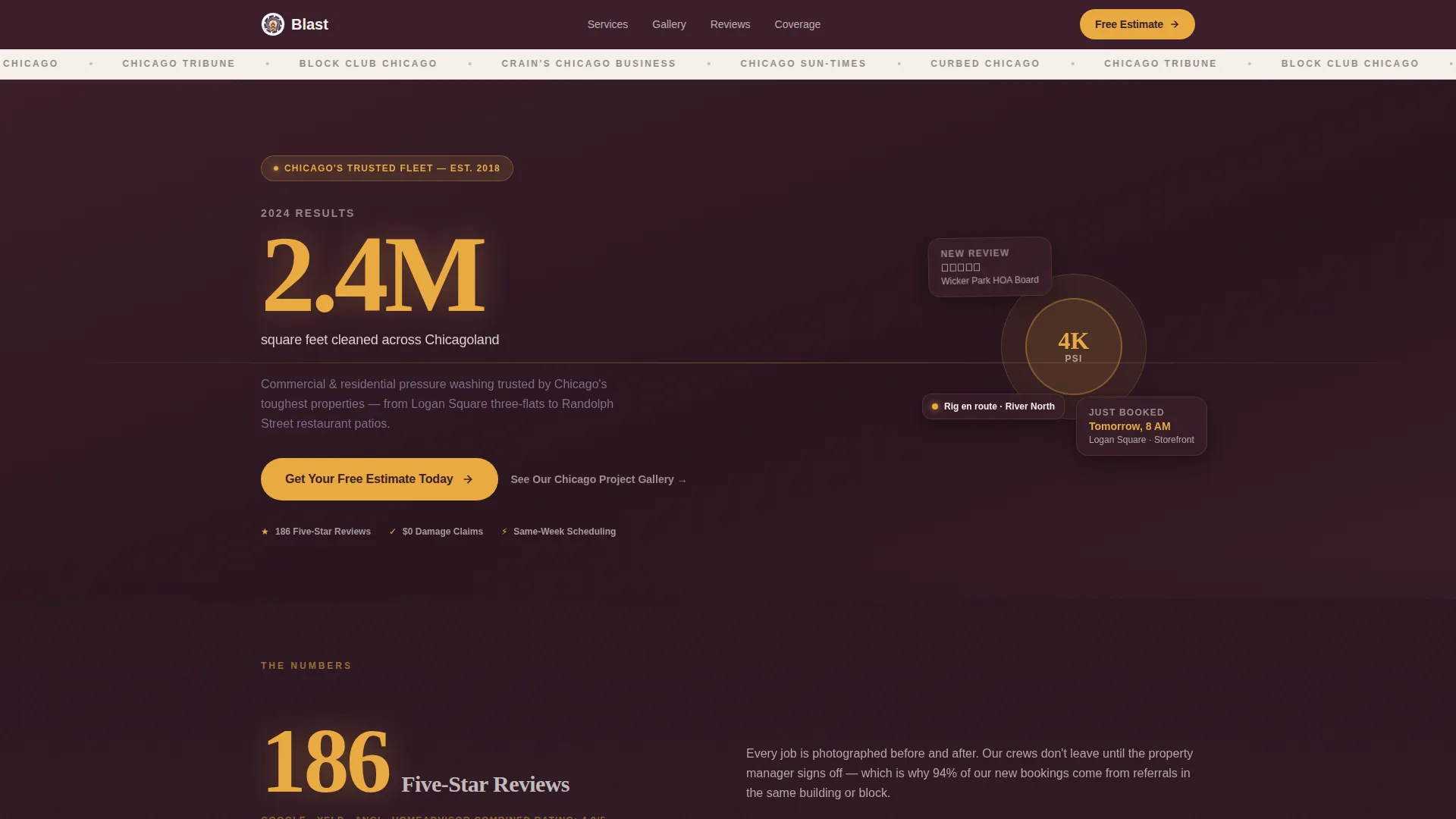
Task: Open the Services nav link
Action: (607, 24)
